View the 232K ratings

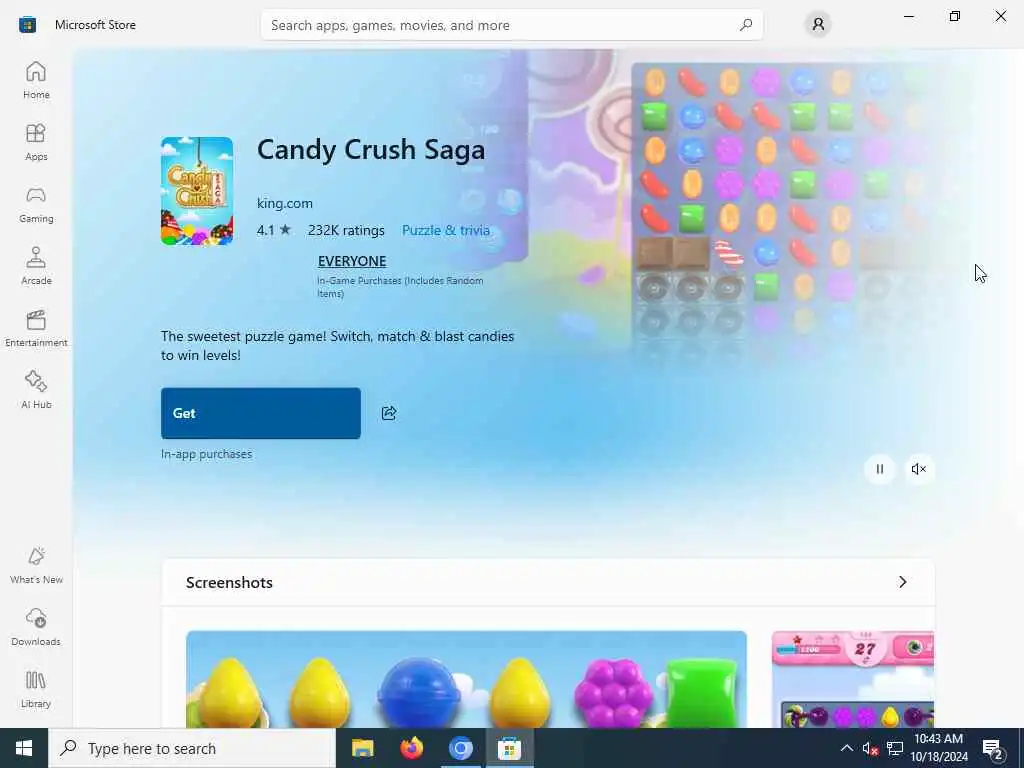(346, 230)
